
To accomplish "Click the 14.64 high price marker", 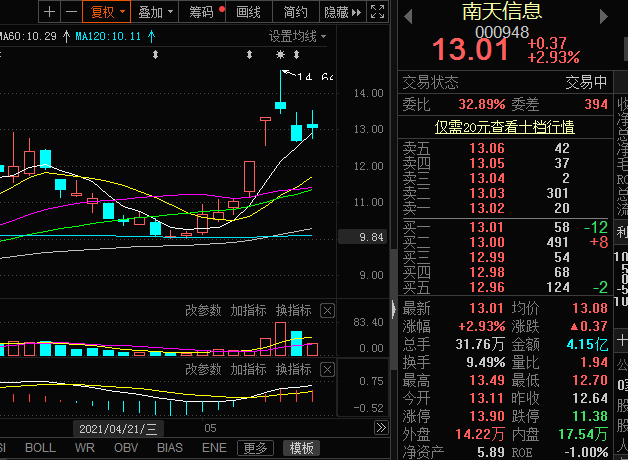I will click(x=315, y=76).
